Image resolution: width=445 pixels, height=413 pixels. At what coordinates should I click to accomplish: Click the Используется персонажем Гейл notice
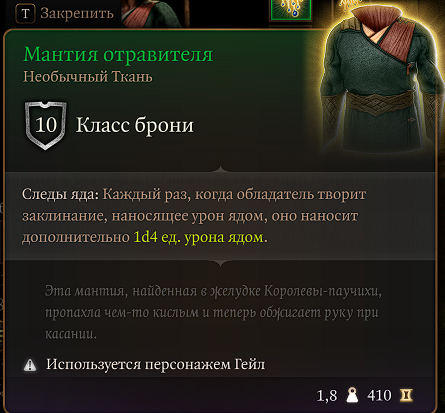[155, 364]
